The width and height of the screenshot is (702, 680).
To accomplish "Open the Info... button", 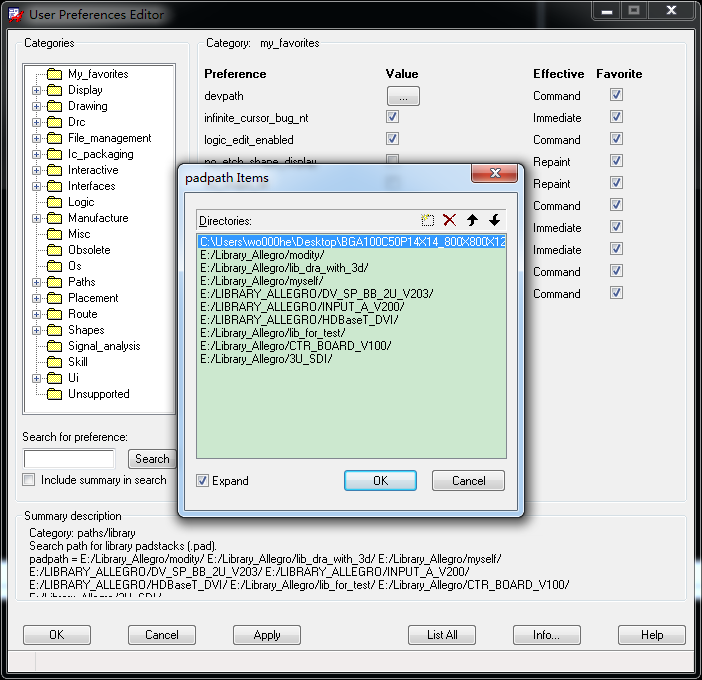I will tap(547, 635).
